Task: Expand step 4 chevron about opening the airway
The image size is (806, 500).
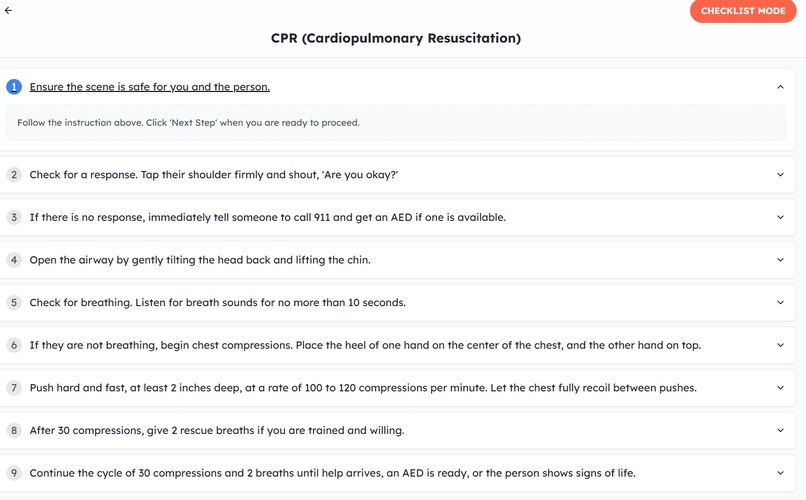Action: [780, 260]
